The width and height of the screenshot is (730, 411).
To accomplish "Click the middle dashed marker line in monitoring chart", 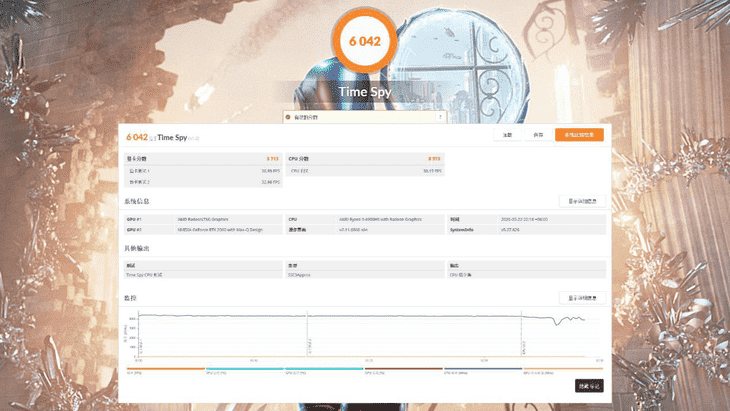I will tap(307, 334).
